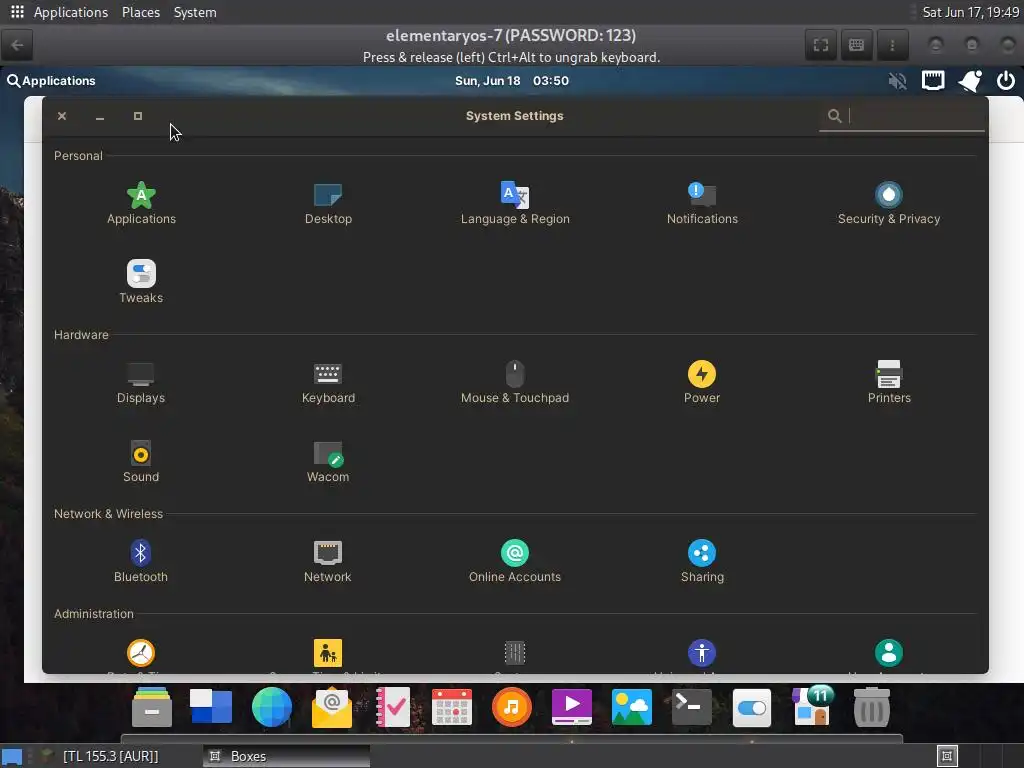Launch Files from the dock

(152, 707)
